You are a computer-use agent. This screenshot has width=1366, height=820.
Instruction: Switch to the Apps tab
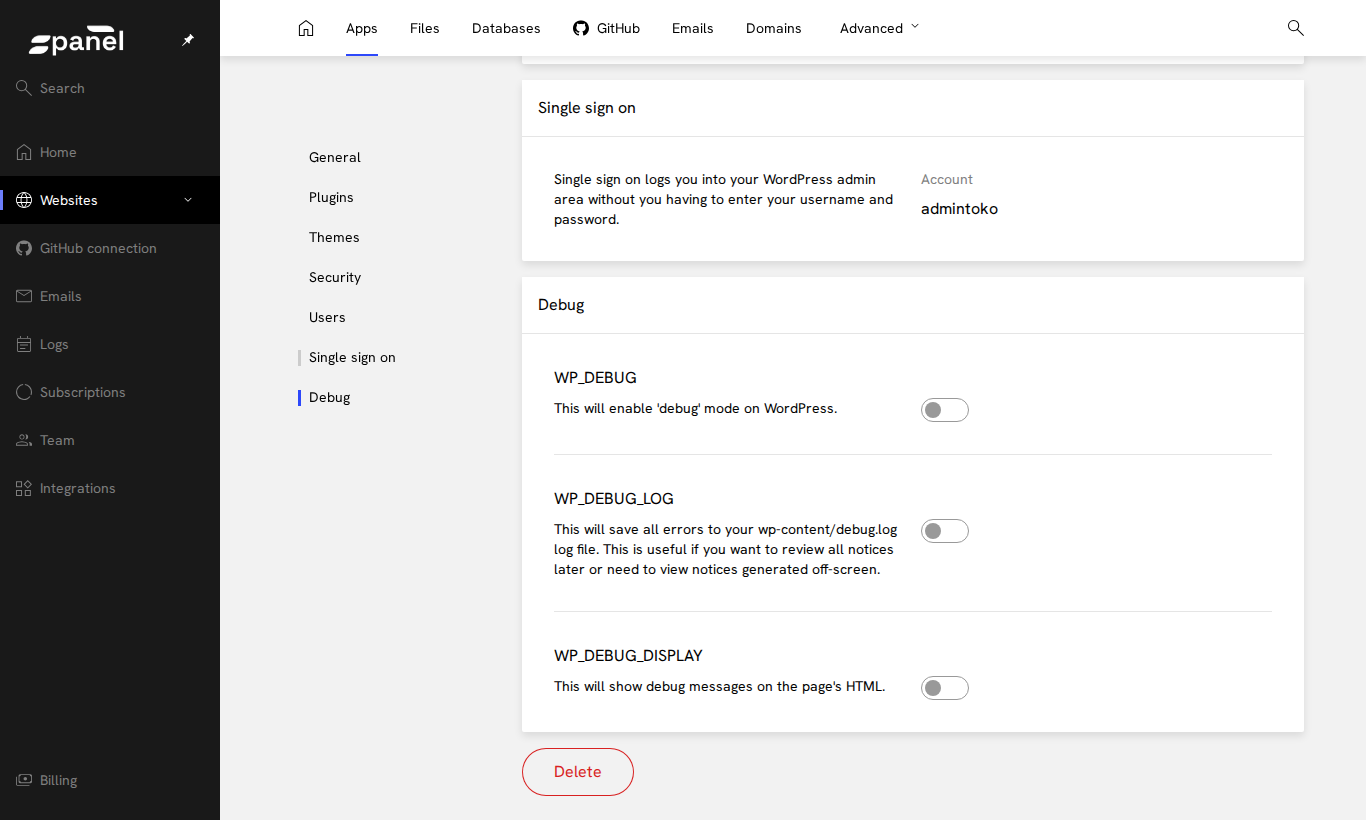click(362, 28)
